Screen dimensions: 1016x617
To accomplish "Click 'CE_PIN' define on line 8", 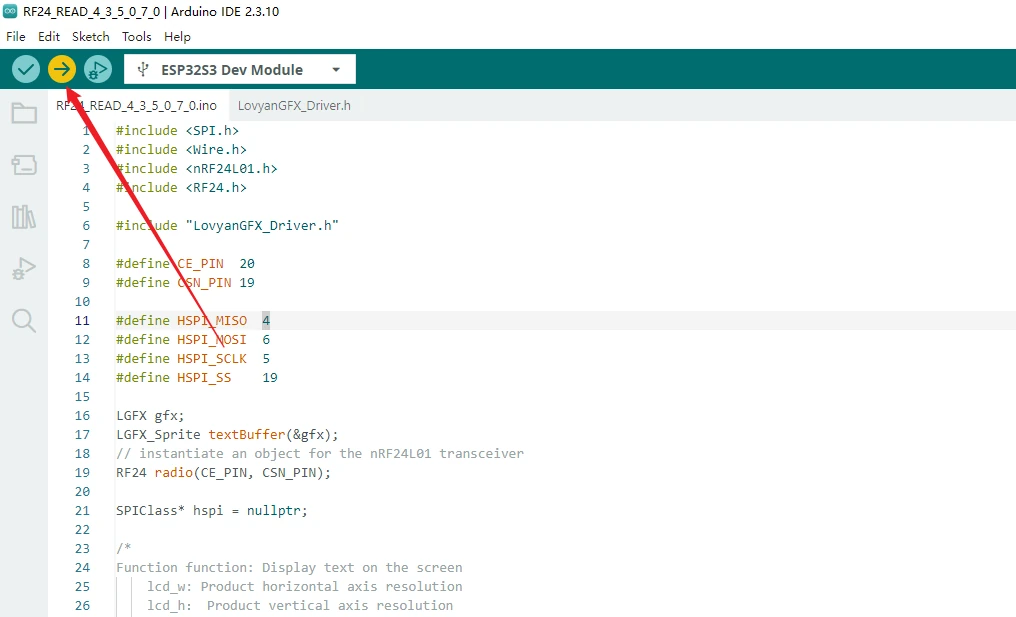I will [x=201, y=264].
